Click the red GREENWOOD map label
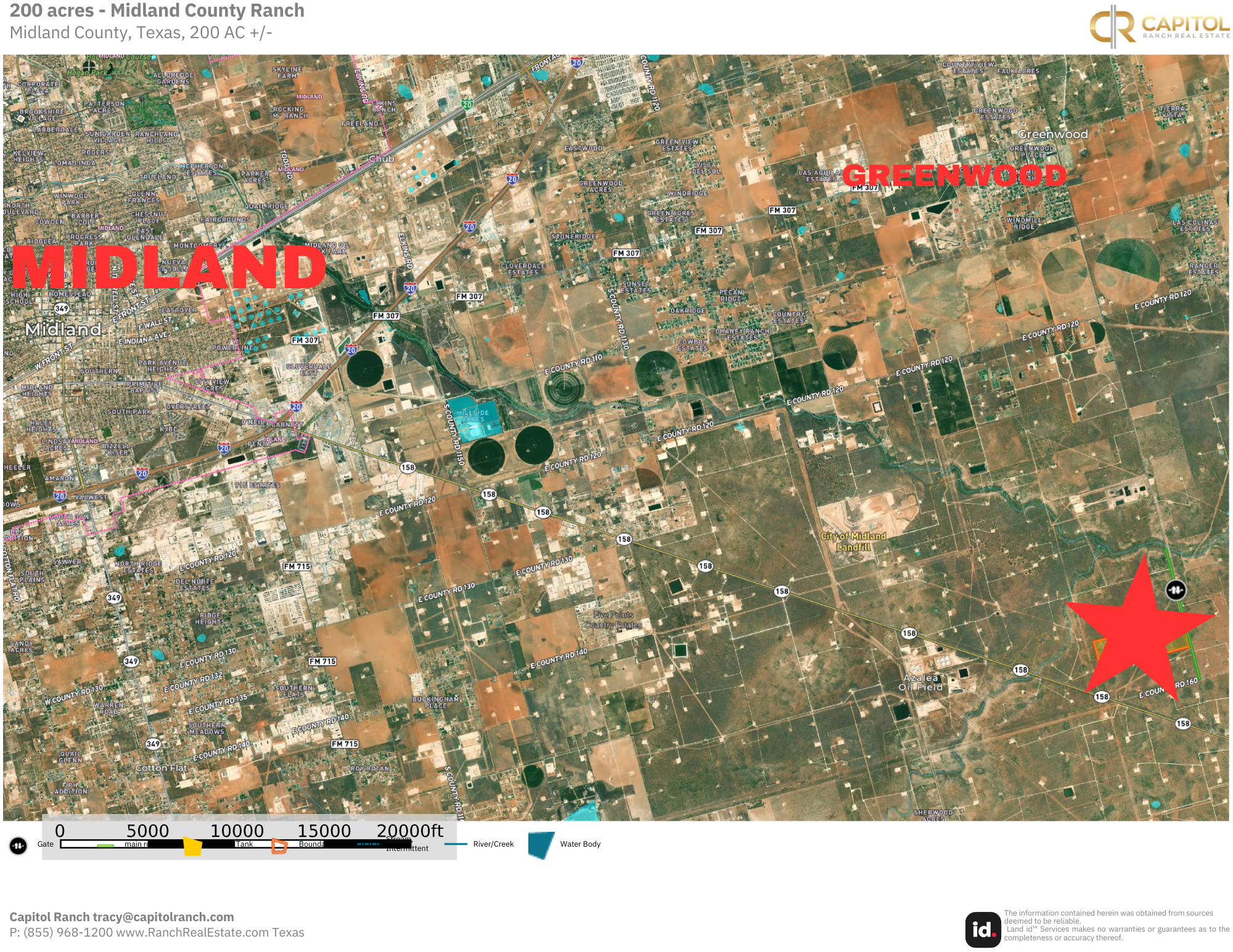 tap(954, 176)
